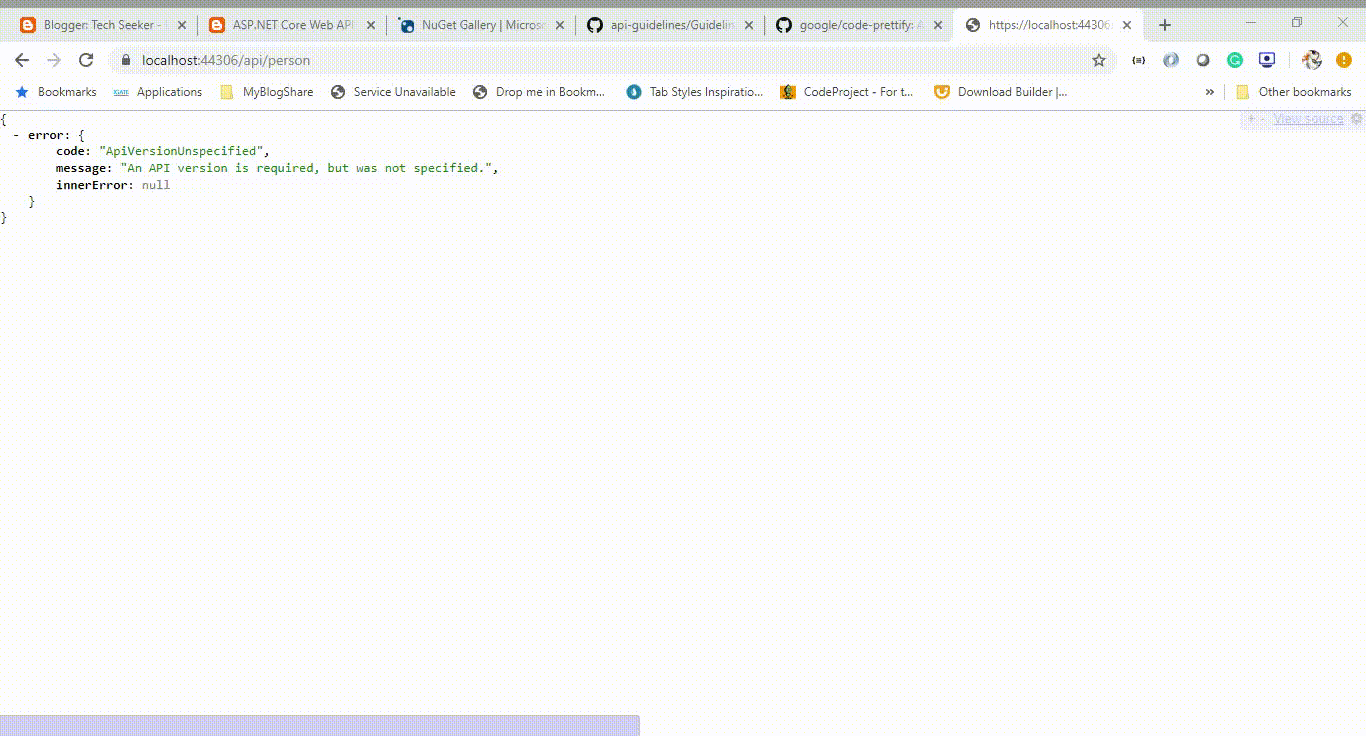Reload the page with the refresh icon

[x=86, y=60]
